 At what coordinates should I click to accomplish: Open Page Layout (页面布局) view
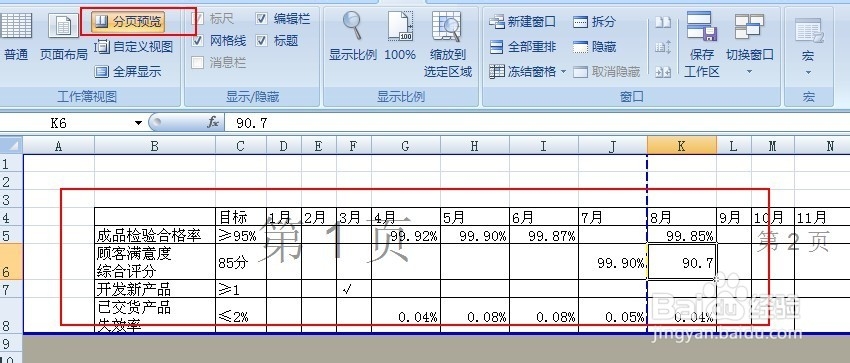tap(63, 37)
